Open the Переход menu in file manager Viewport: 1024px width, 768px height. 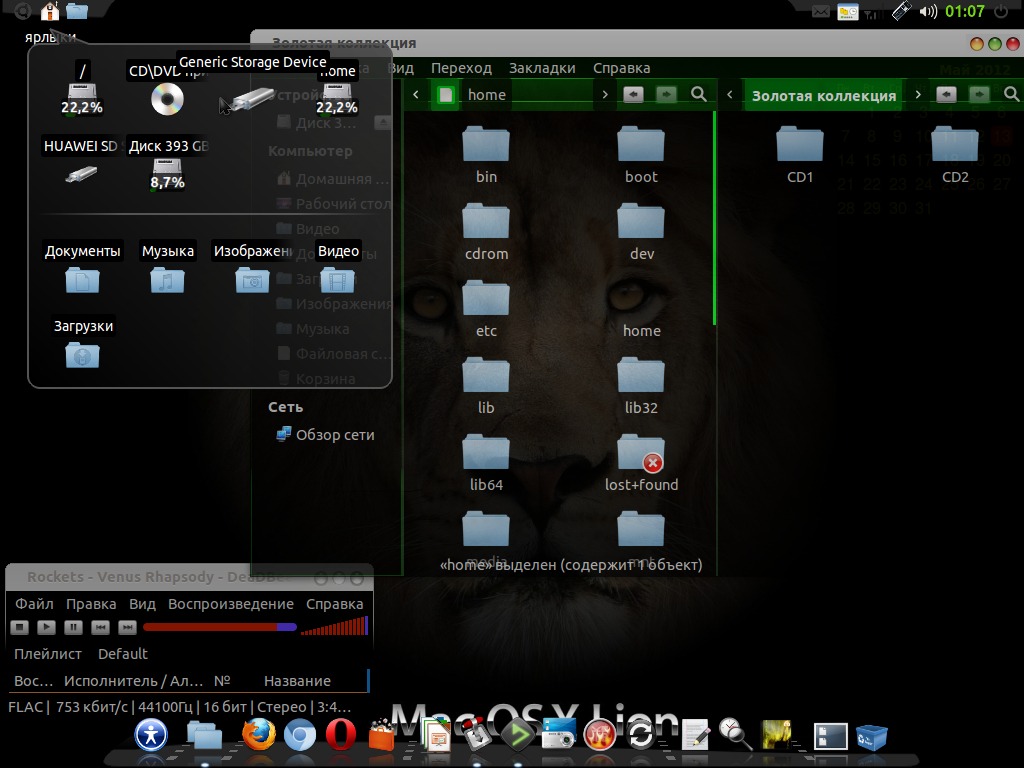coord(461,68)
